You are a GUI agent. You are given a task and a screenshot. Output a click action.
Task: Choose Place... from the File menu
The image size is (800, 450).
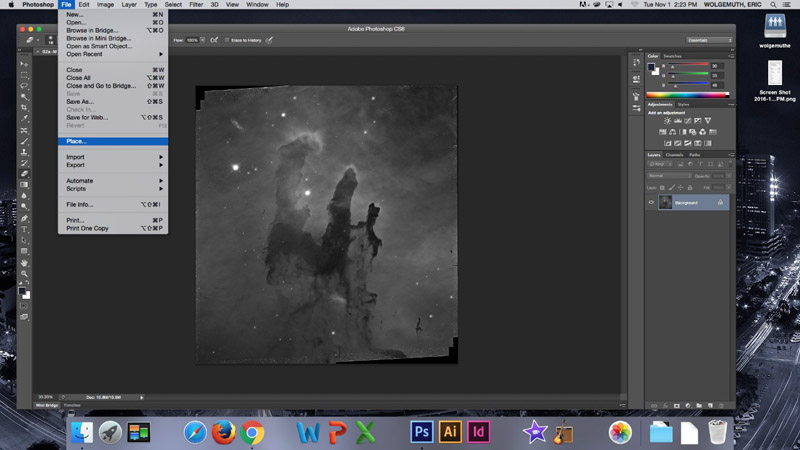76,141
